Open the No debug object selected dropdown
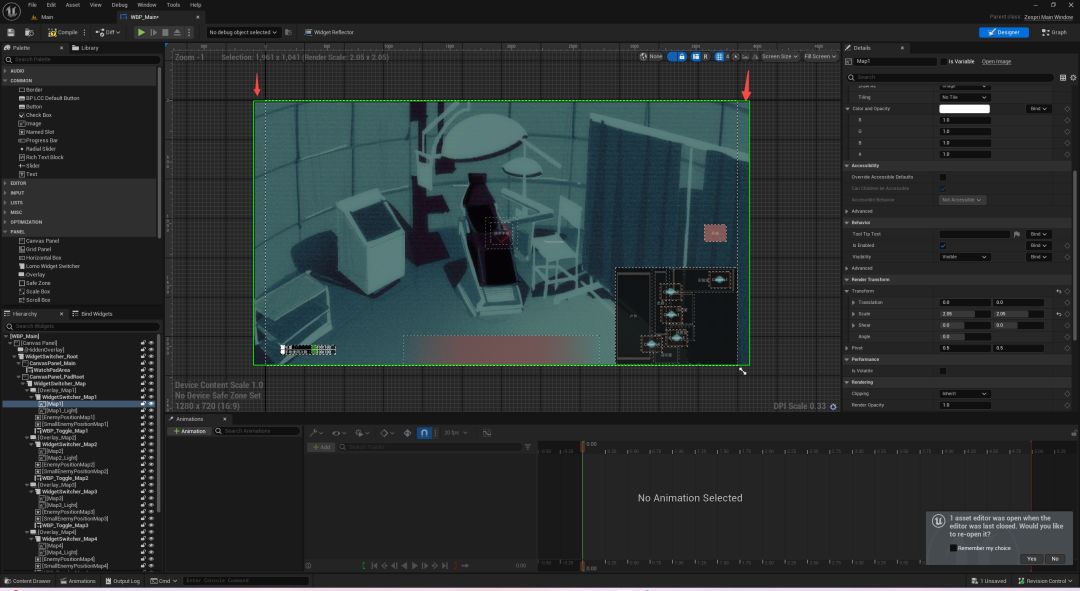1080x591 pixels. click(243, 32)
